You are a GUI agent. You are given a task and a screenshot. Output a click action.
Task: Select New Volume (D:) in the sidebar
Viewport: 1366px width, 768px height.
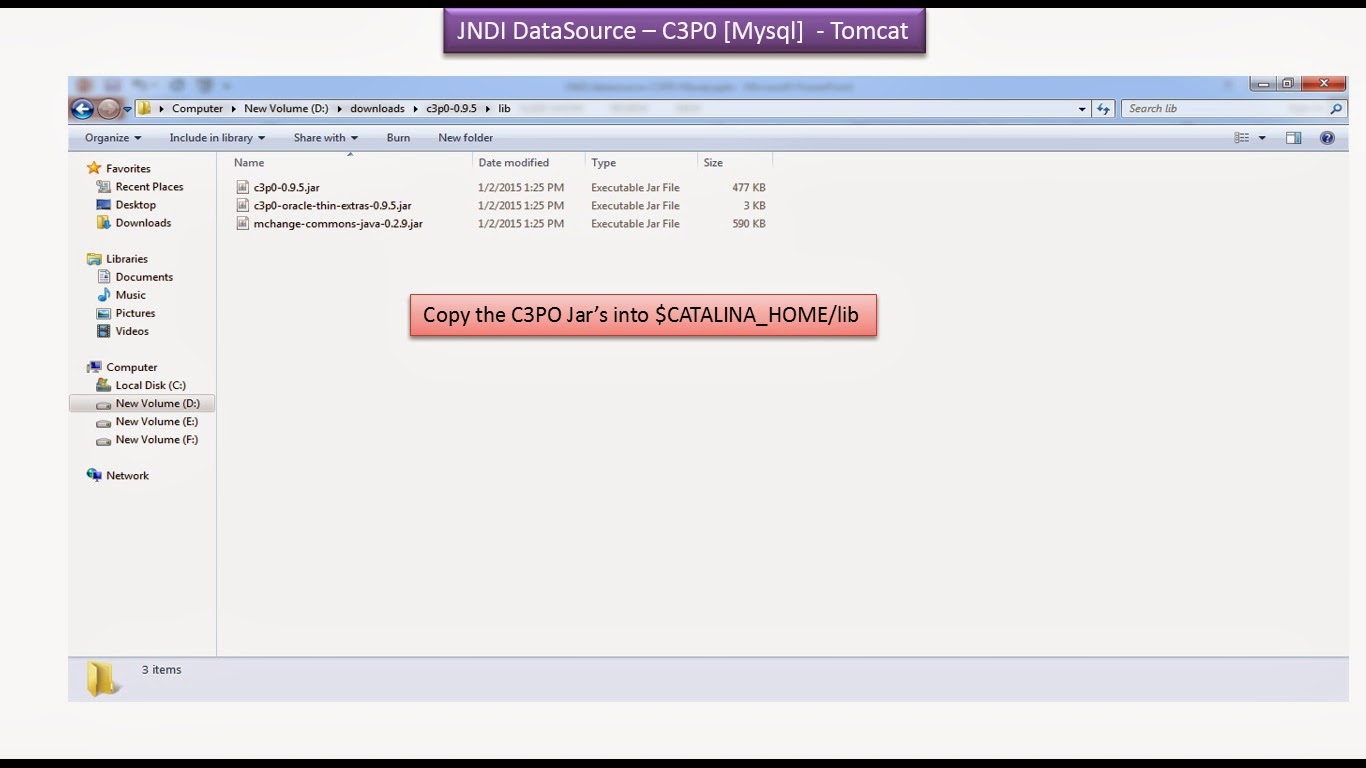157,403
